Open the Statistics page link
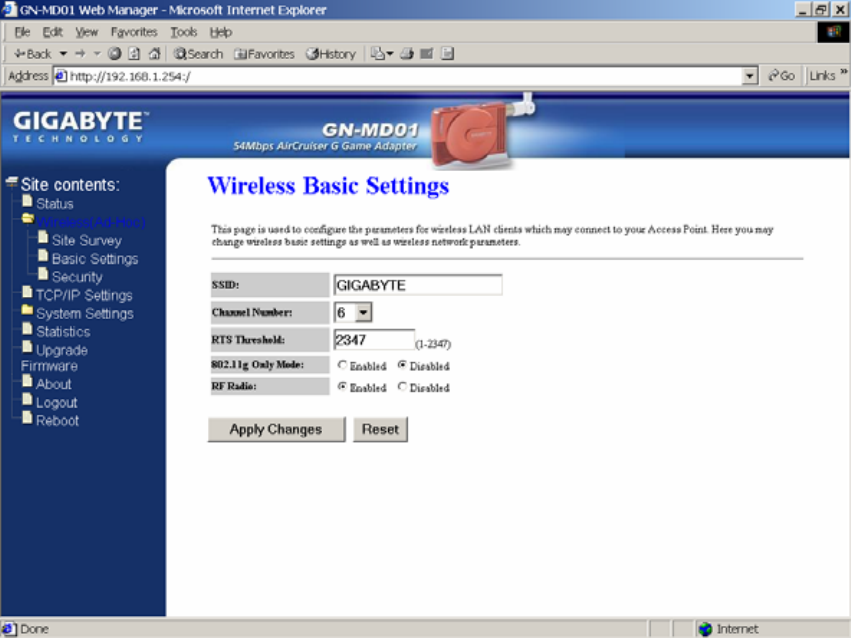Image resolution: width=851 pixels, height=638 pixels. pyautogui.click(x=63, y=331)
